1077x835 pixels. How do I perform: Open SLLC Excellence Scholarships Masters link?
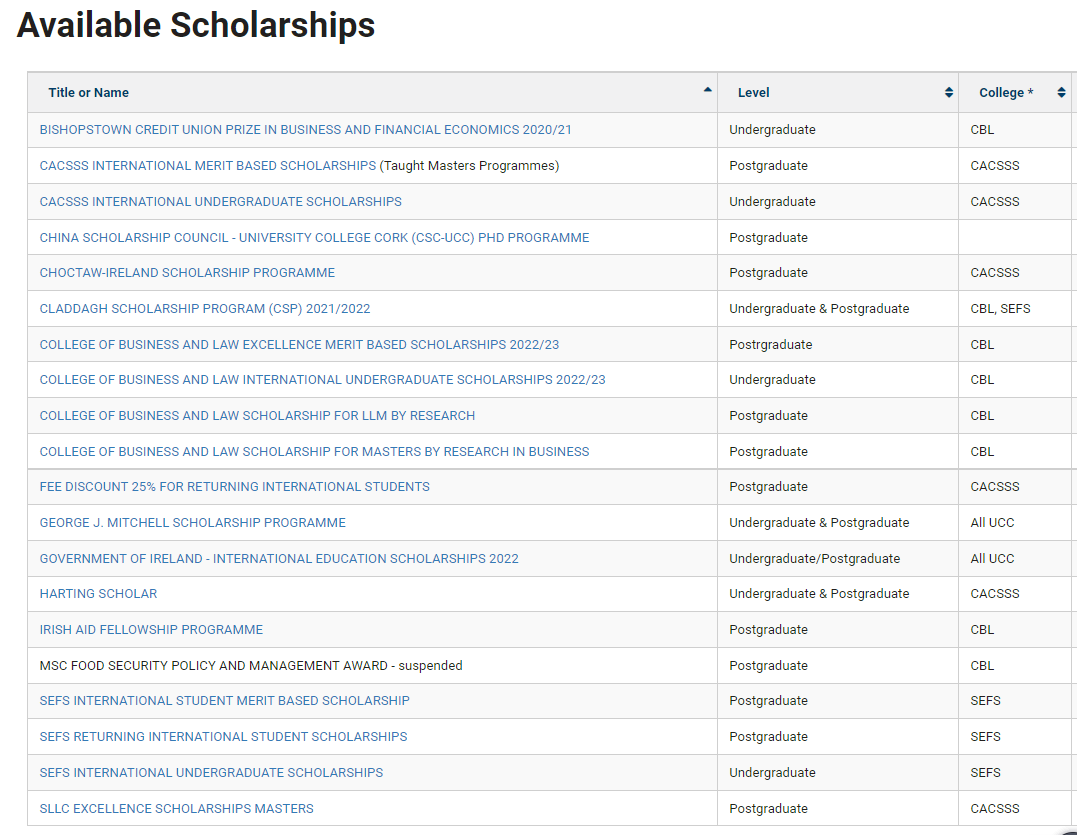177,809
